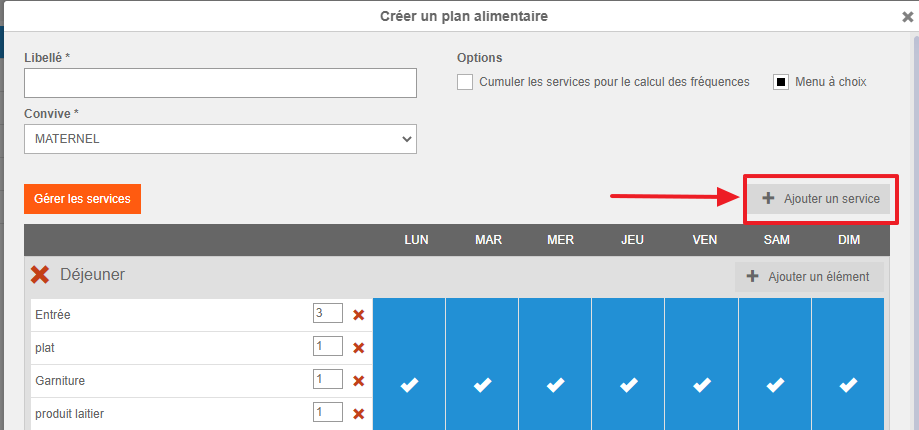Image resolution: width=919 pixels, height=430 pixels.
Task: Click Ajouter un élément button
Action: click(808, 277)
